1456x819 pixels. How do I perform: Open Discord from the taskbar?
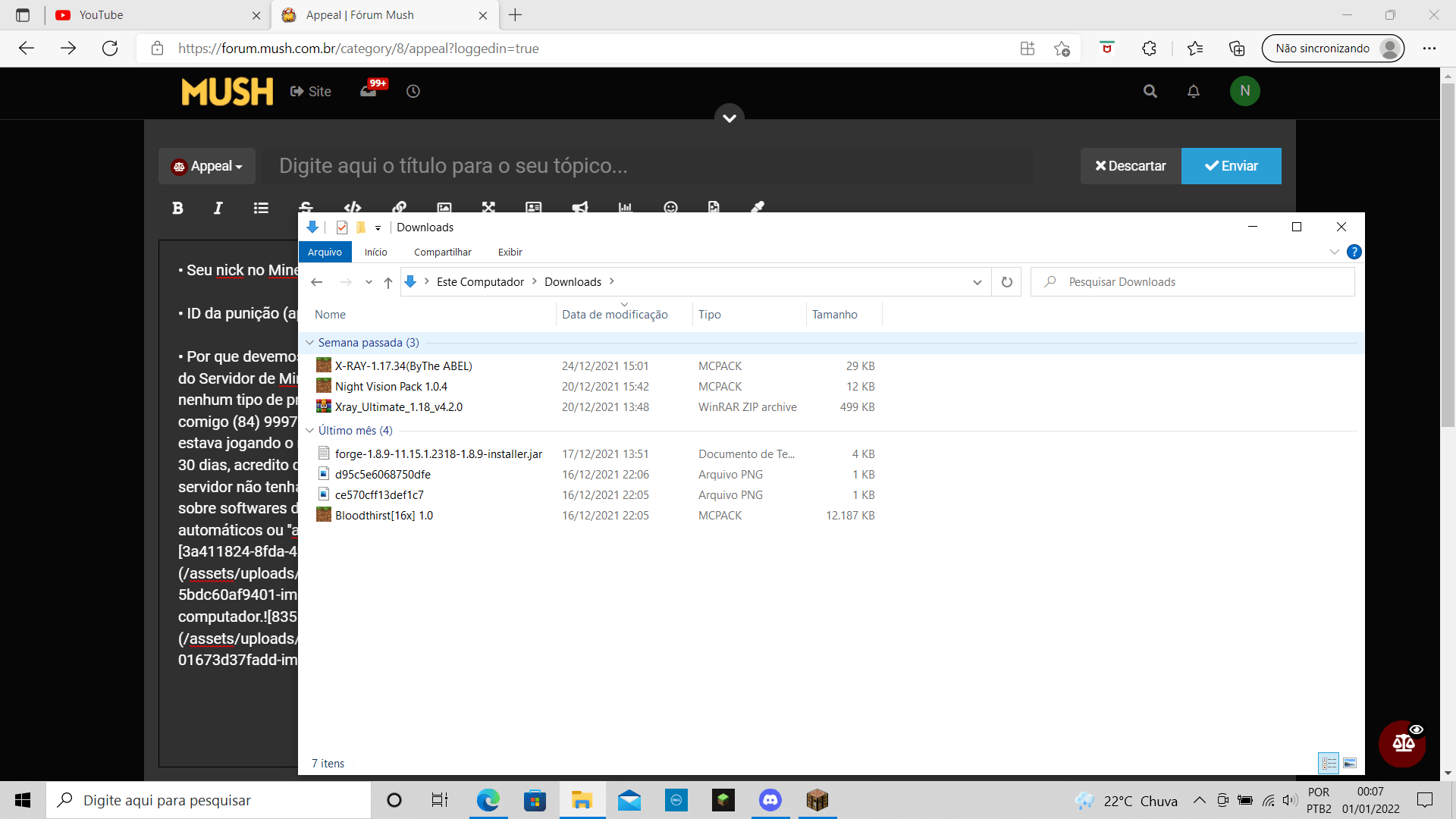(770, 800)
